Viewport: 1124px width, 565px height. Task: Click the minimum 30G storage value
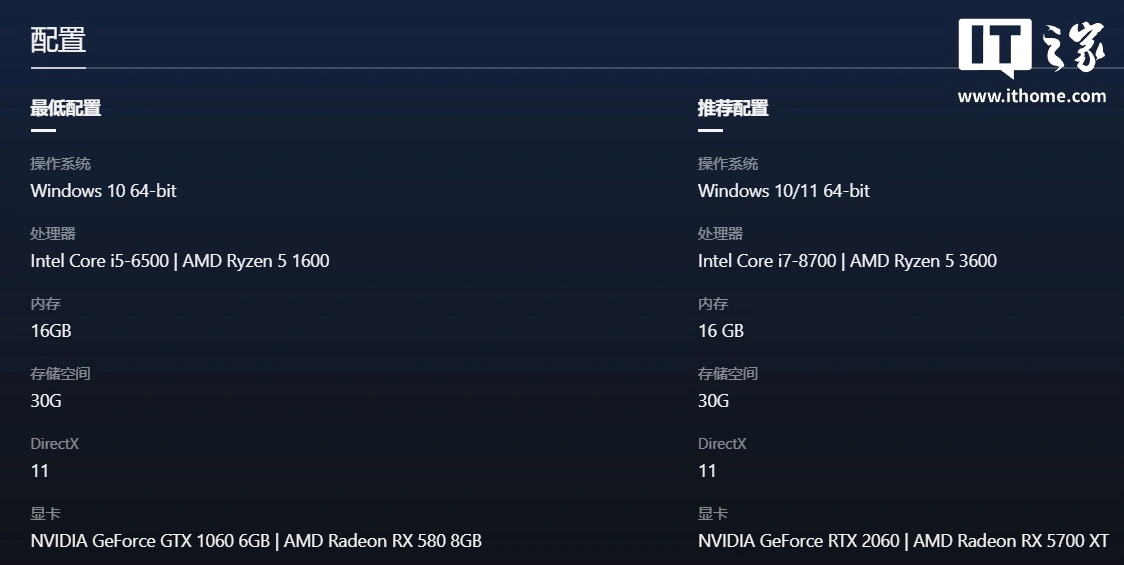click(x=46, y=401)
